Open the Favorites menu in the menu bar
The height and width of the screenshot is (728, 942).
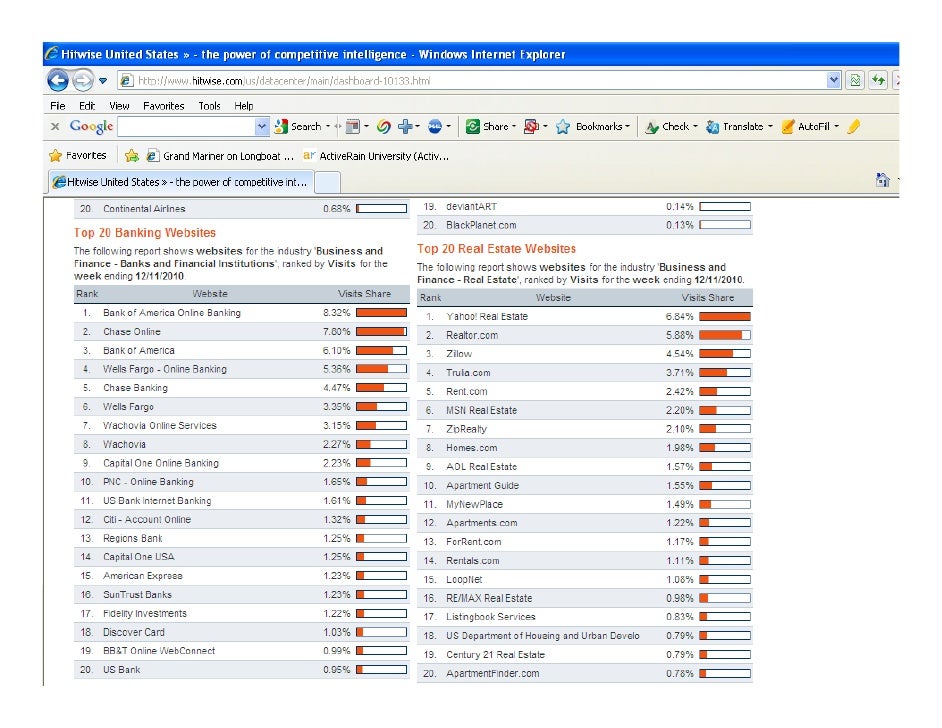(163, 106)
